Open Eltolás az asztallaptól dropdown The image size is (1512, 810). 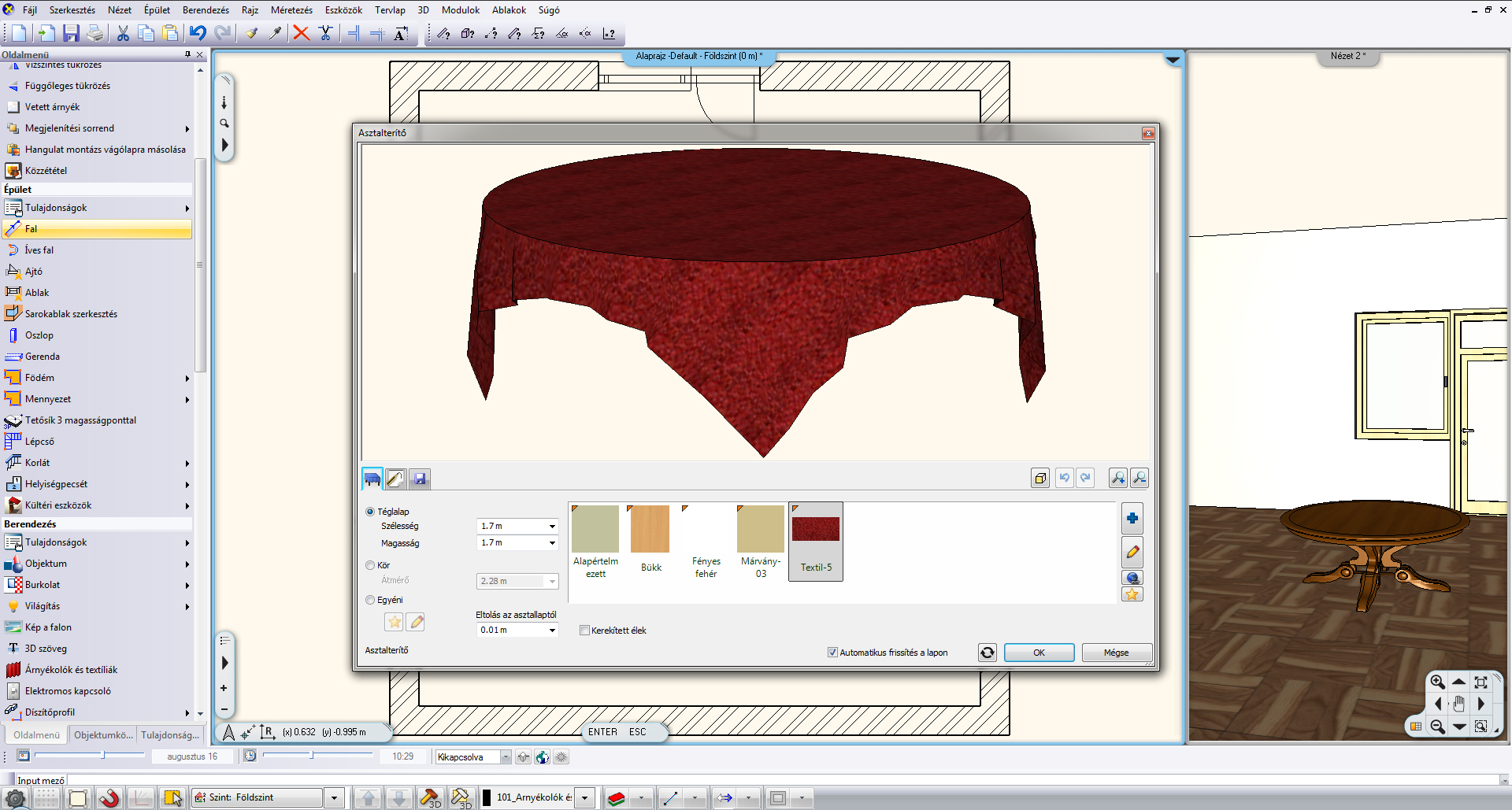(551, 631)
